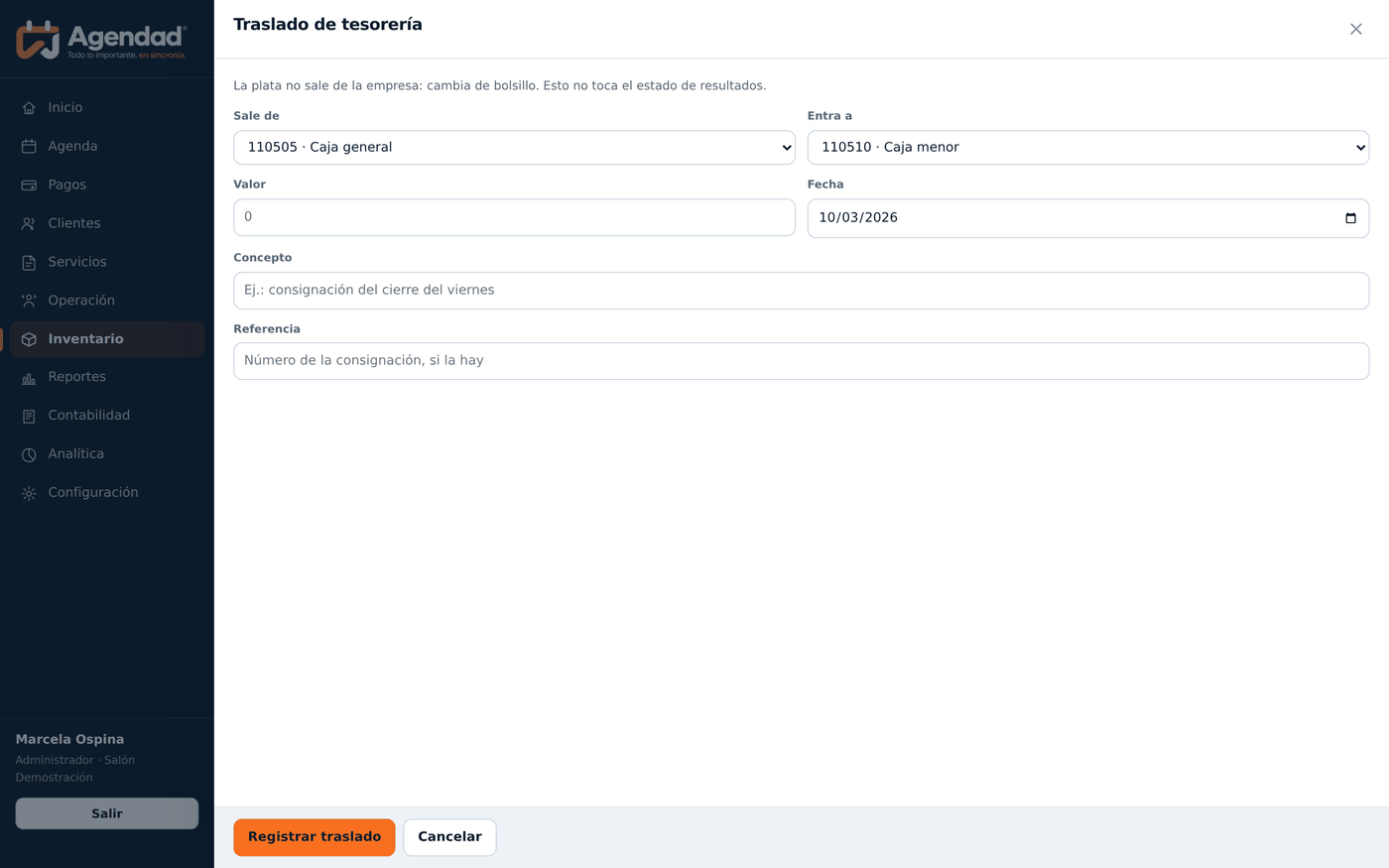This screenshot has height=868, width=1389.
Task: Click the Operación staff icon
Action: (29, 301)
